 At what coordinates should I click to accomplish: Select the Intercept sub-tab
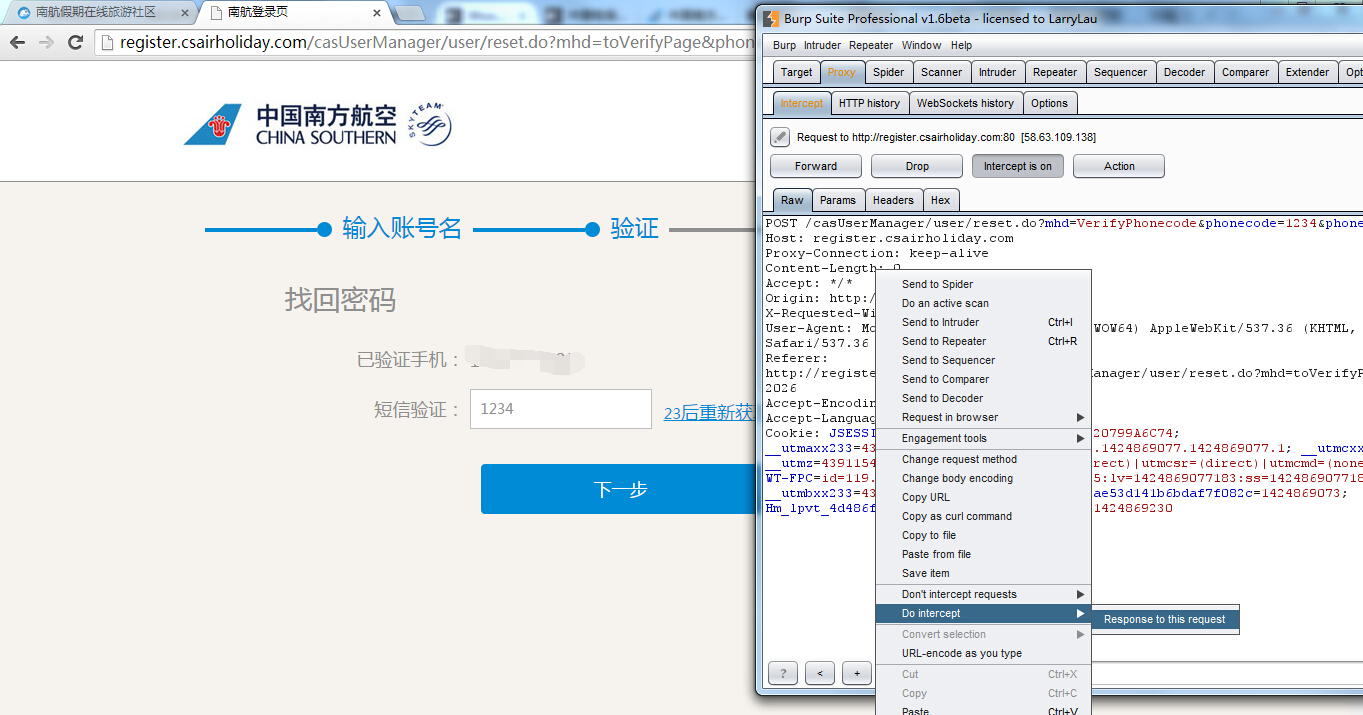coord(802,103)
